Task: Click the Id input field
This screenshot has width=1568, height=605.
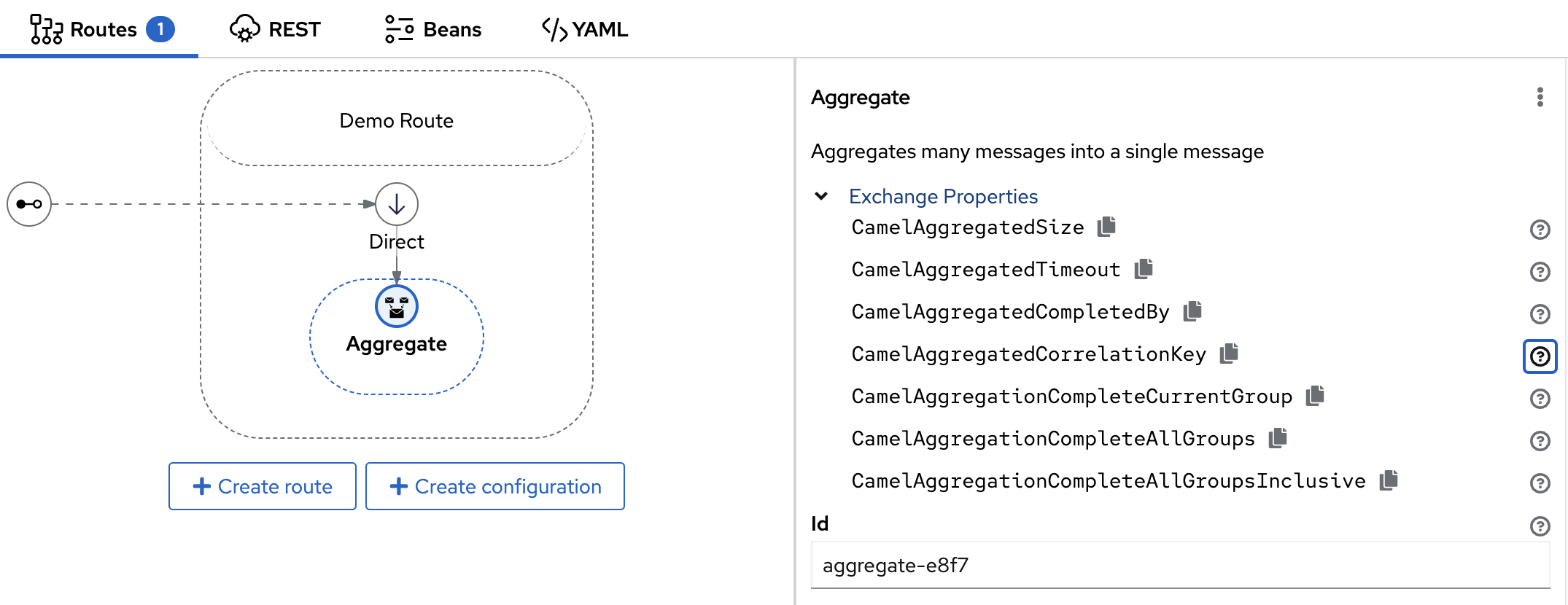Action: point(1180,566)
